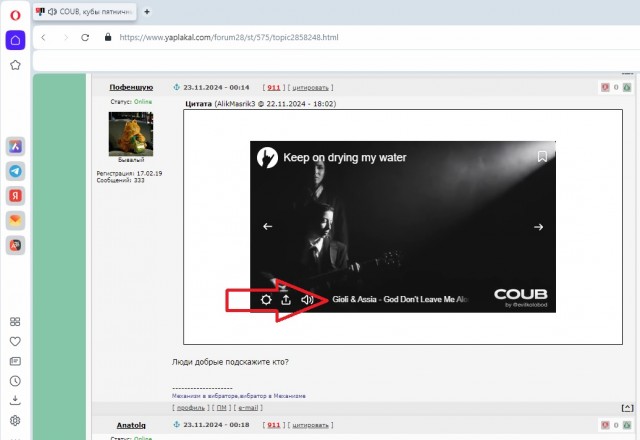Click the Регистрация: 17.02.19 text
The height and width of the screenshot is (440, 640).
129,173
